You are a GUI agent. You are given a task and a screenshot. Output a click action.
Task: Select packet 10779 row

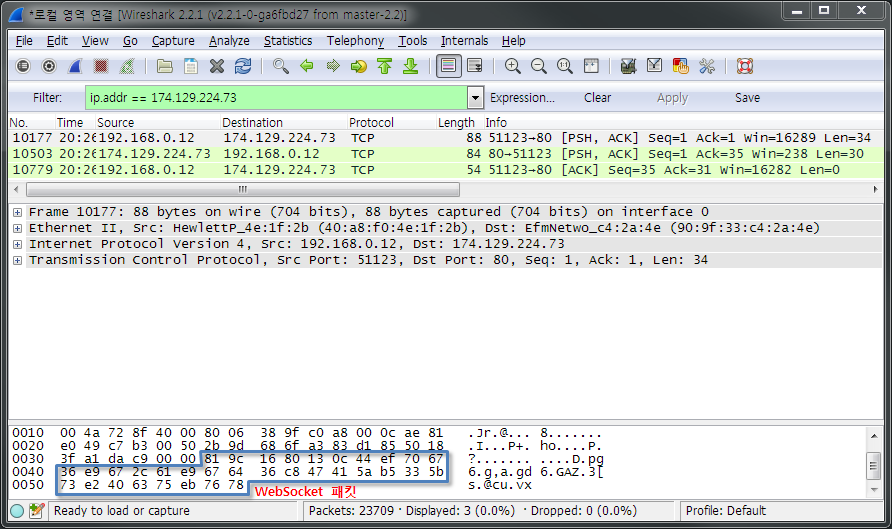pos(446,170)
